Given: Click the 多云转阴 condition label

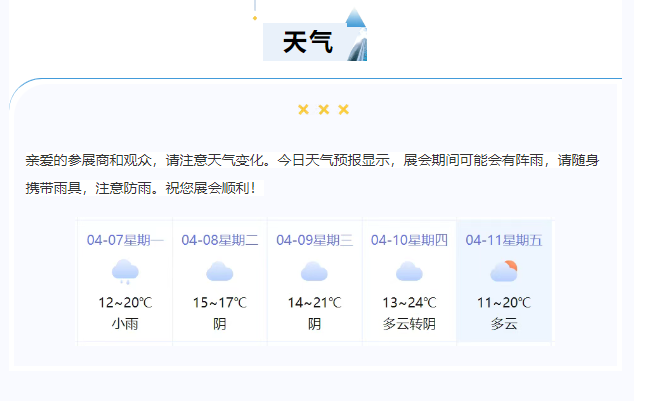Looking at the screenshot, I should coord(409,324).
